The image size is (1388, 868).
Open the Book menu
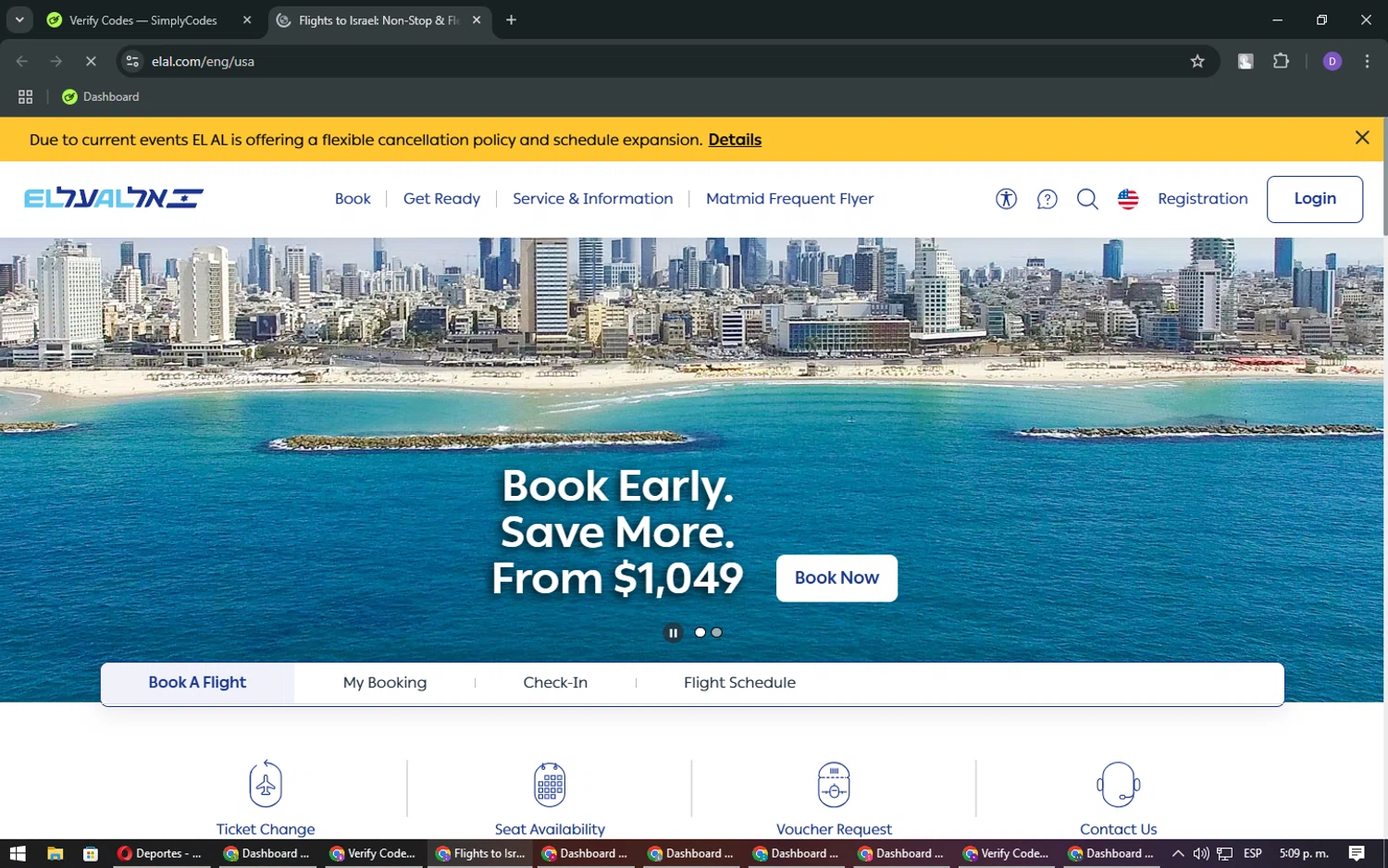click(x=353, y=199)
